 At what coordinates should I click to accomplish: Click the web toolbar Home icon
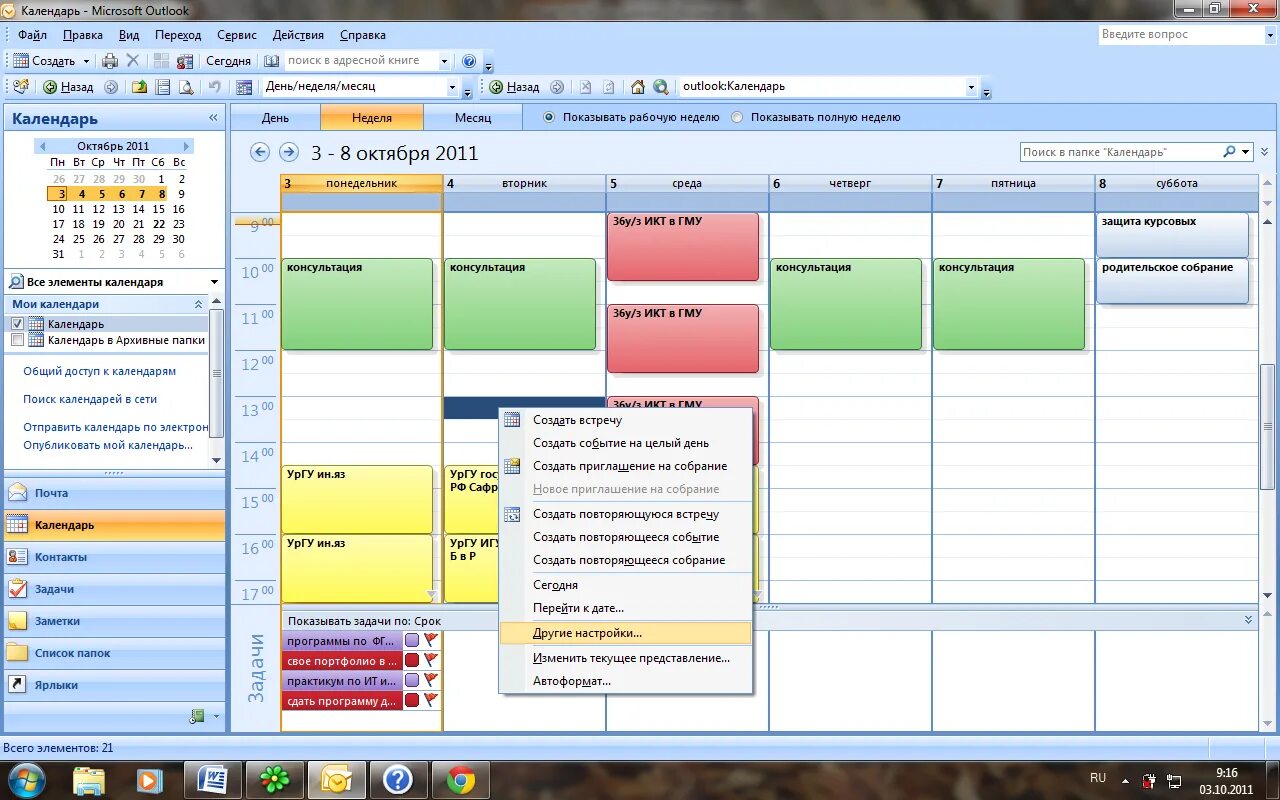[638, 87]
